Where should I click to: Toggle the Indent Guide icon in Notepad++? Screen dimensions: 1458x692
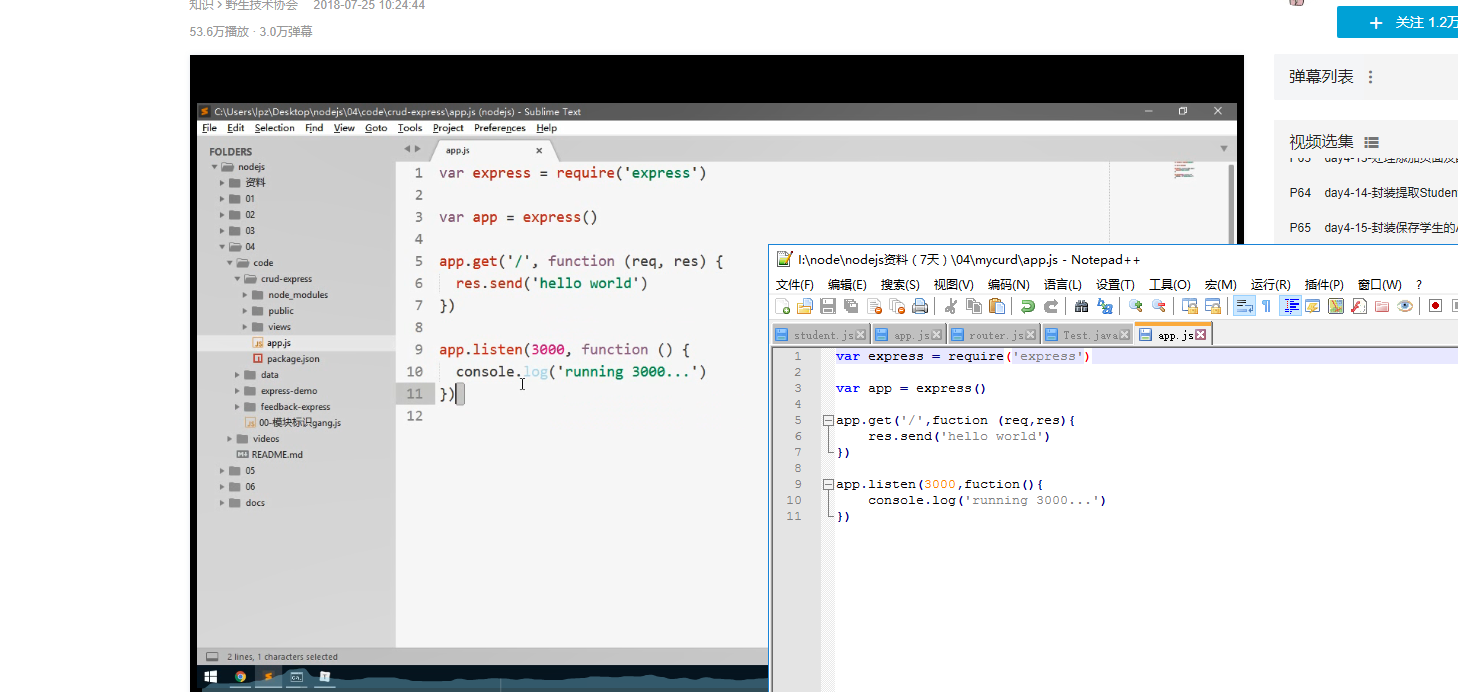tap(1290, 306)
